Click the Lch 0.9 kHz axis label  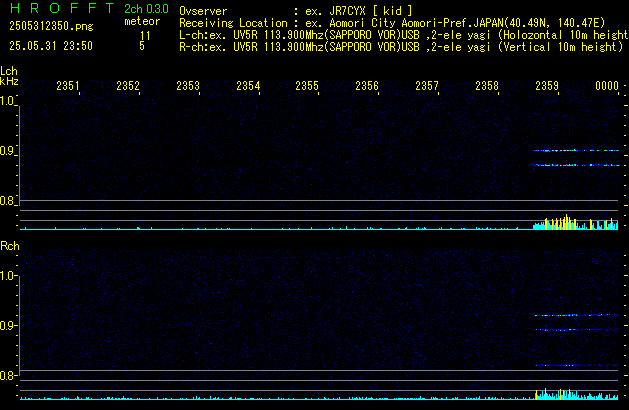[x=7, y=151]
